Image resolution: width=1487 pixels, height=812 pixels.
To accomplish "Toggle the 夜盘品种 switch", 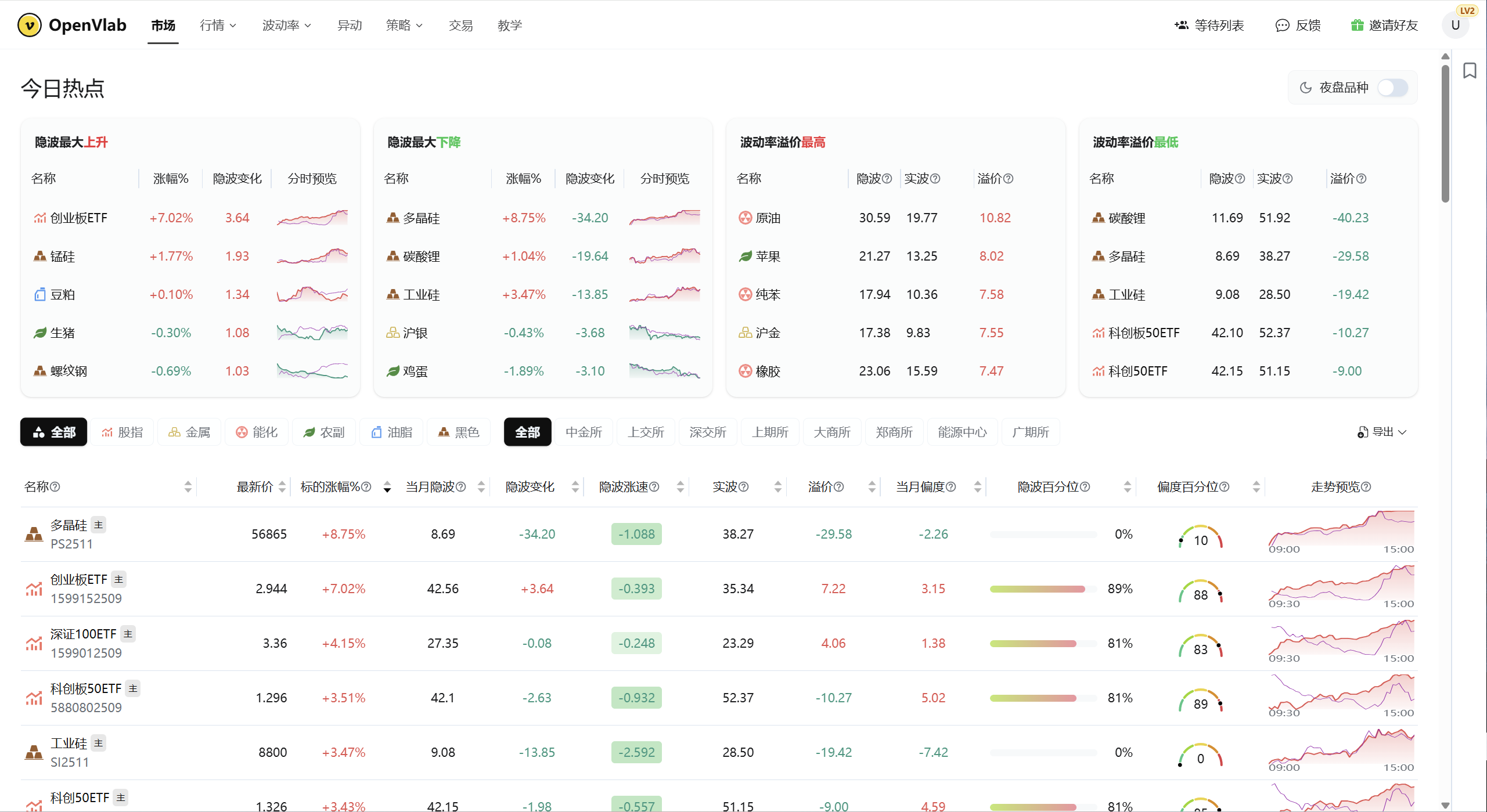I will click(x=1392, y=88).
